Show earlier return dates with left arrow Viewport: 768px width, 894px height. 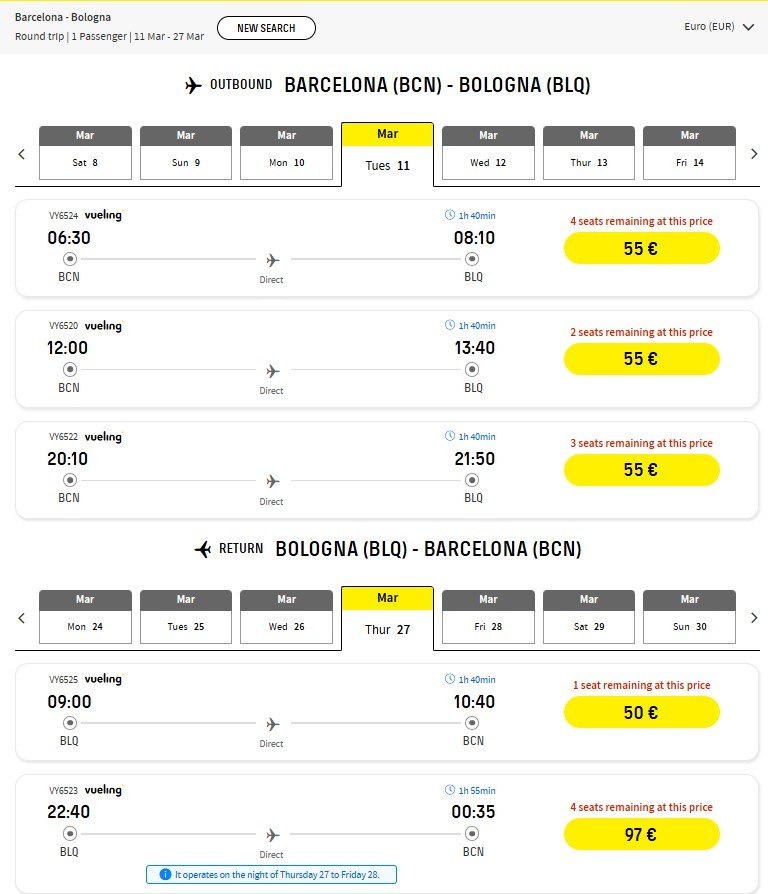click(21, 618)
